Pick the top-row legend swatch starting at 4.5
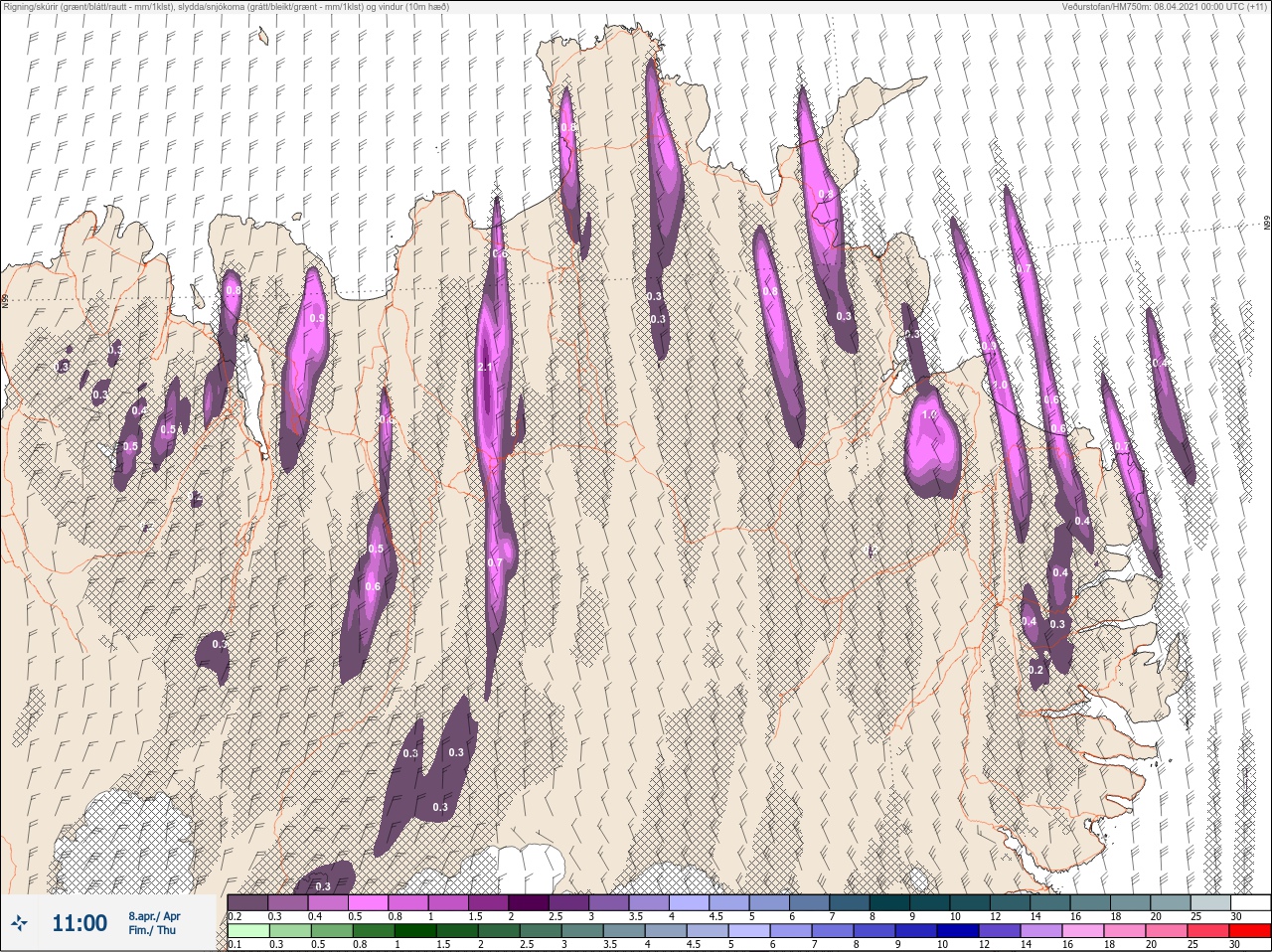Screen dimensions: 1272x952 [x=729, y=902]
